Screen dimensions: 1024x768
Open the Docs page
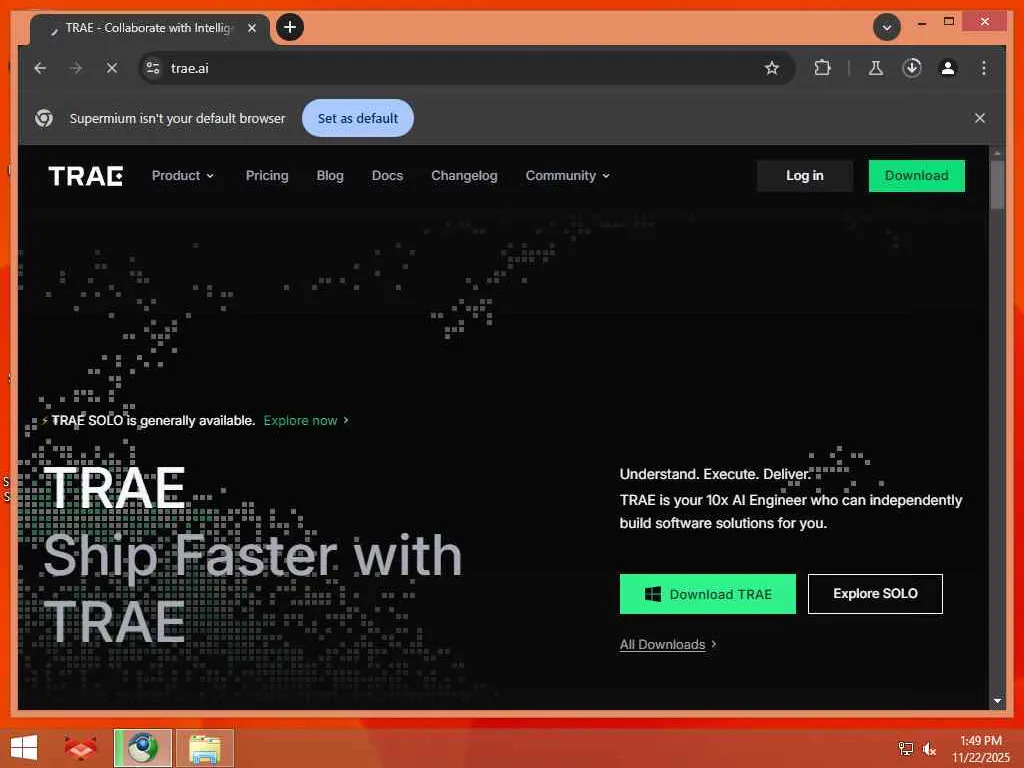click(x=387, y=176)
